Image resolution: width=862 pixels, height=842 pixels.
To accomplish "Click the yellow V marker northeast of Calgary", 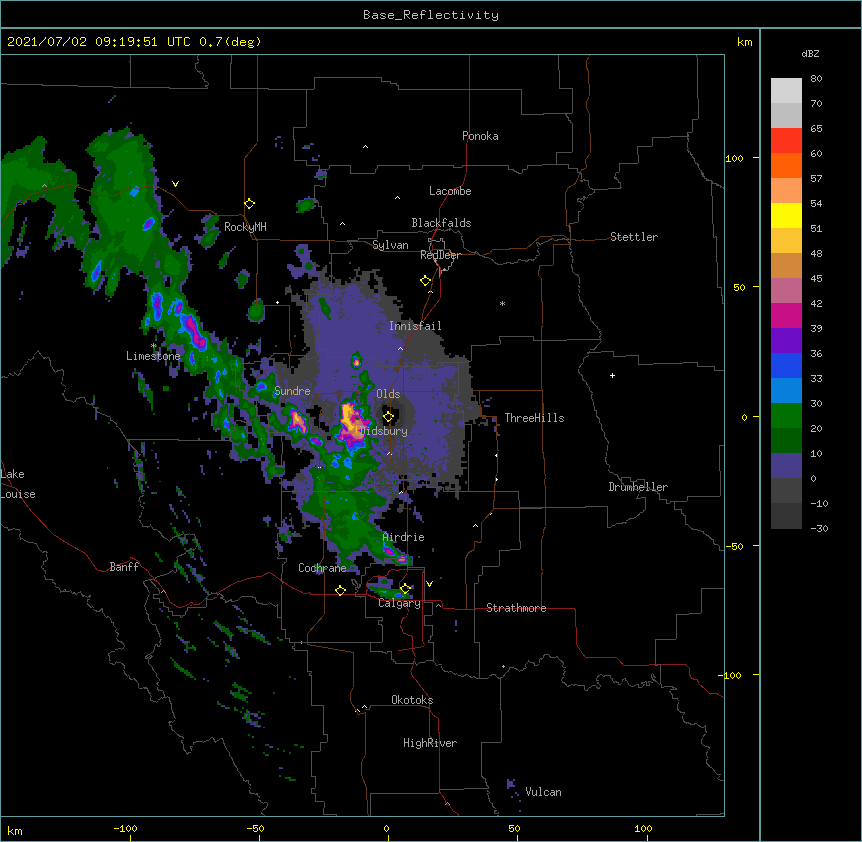I will tap(429, 584).
